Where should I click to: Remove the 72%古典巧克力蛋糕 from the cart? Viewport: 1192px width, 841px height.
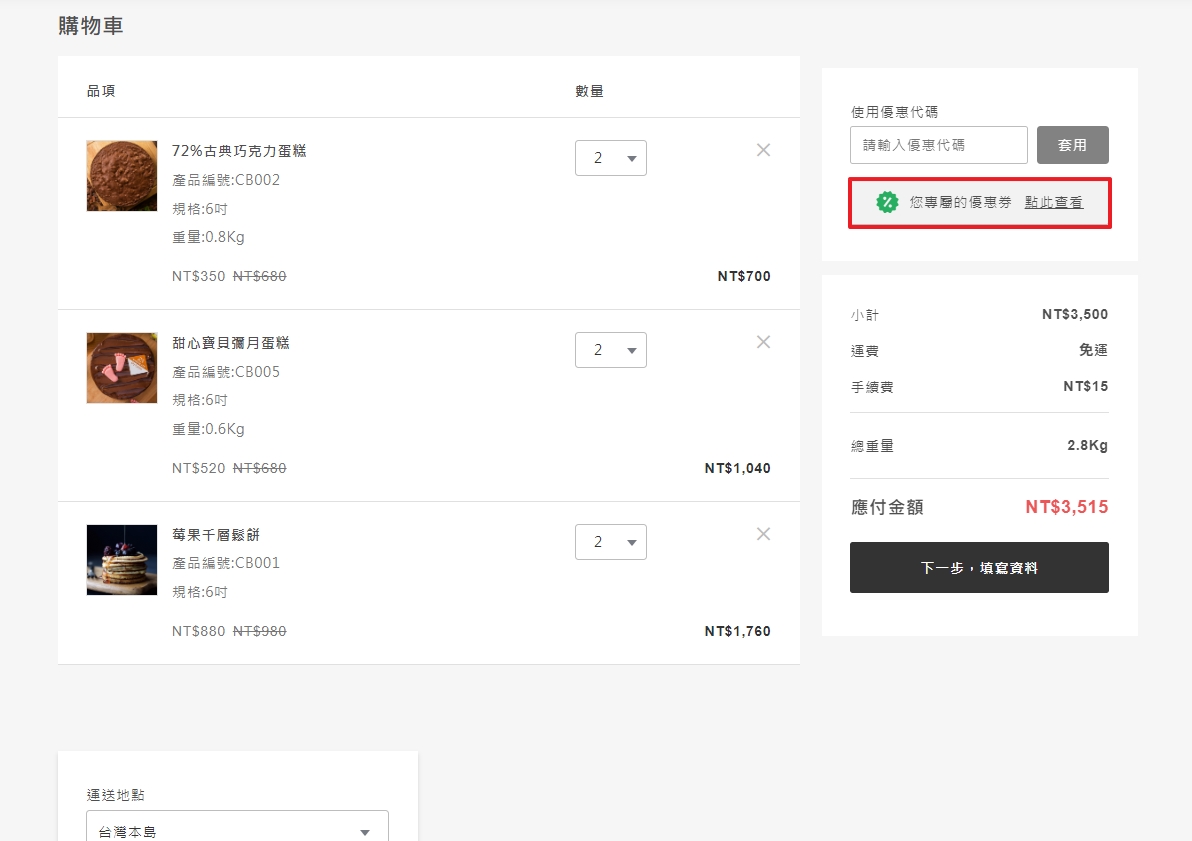[x=763, y=150]
